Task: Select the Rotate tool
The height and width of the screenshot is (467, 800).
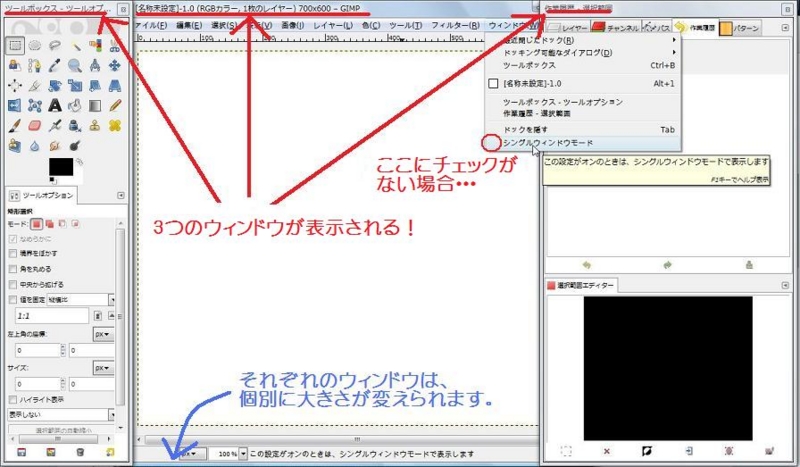Action: point(55,86)
